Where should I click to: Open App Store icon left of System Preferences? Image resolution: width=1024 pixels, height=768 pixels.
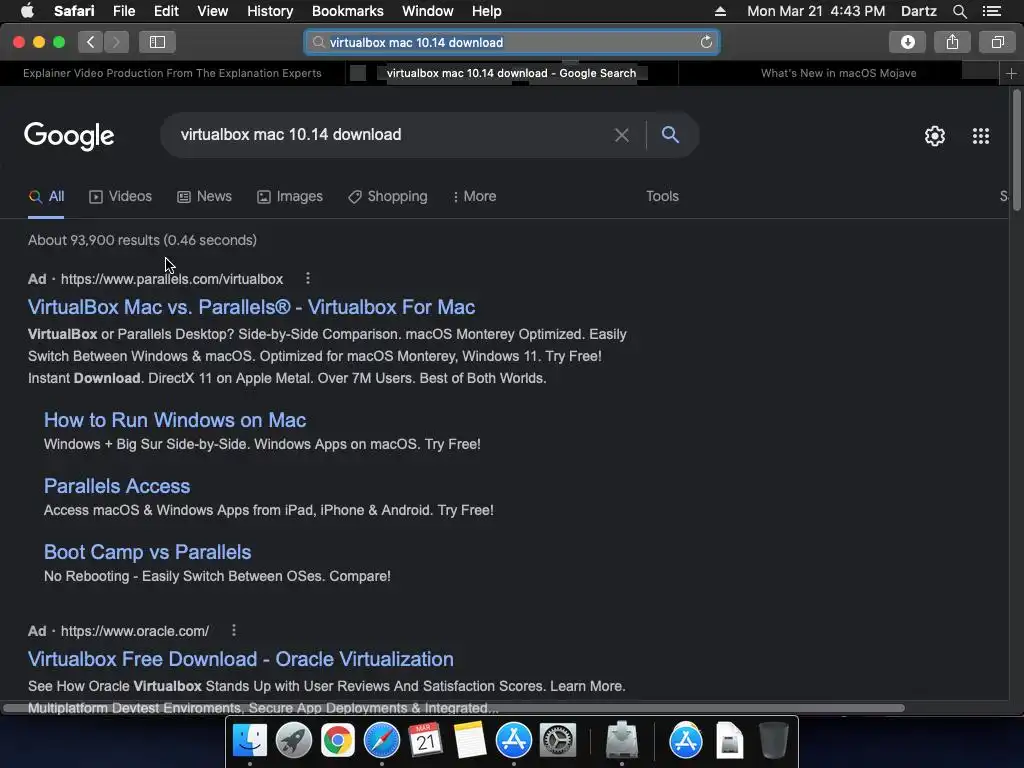514,741
